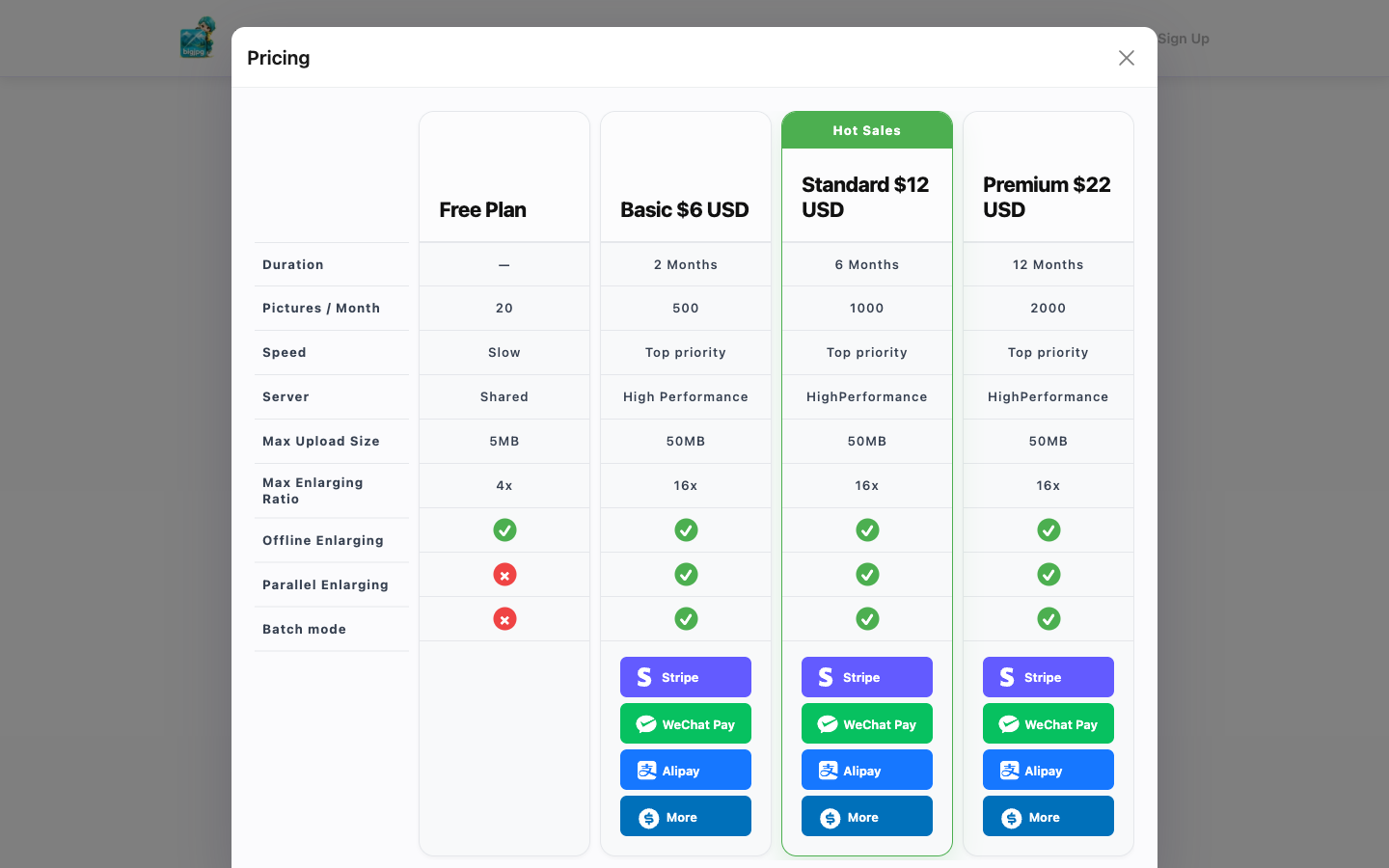The height and width of the screenshot is (868, 1389).
Task: Click the Basic plan Parallel Enlarging checkmark
Action: click(x=686, y=575)
